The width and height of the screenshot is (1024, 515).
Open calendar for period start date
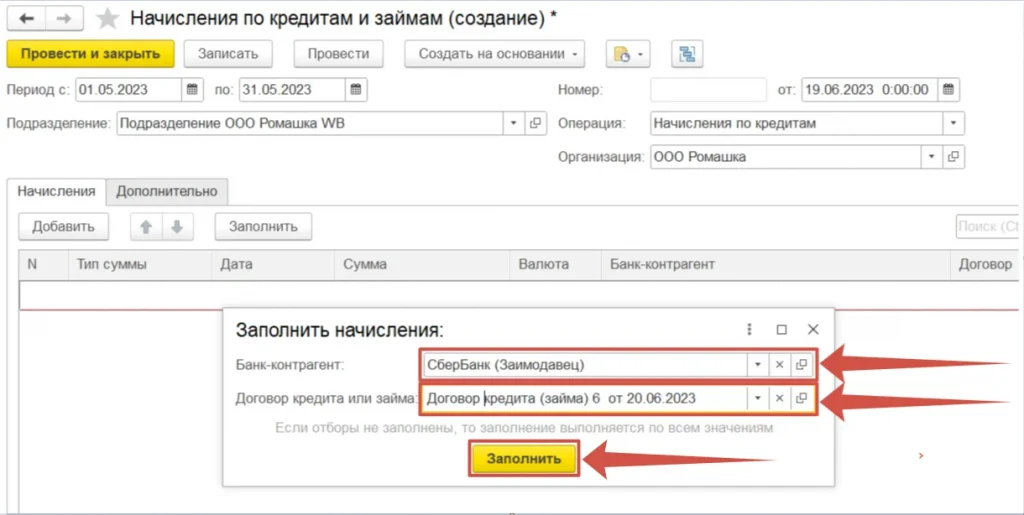point(192,90)
